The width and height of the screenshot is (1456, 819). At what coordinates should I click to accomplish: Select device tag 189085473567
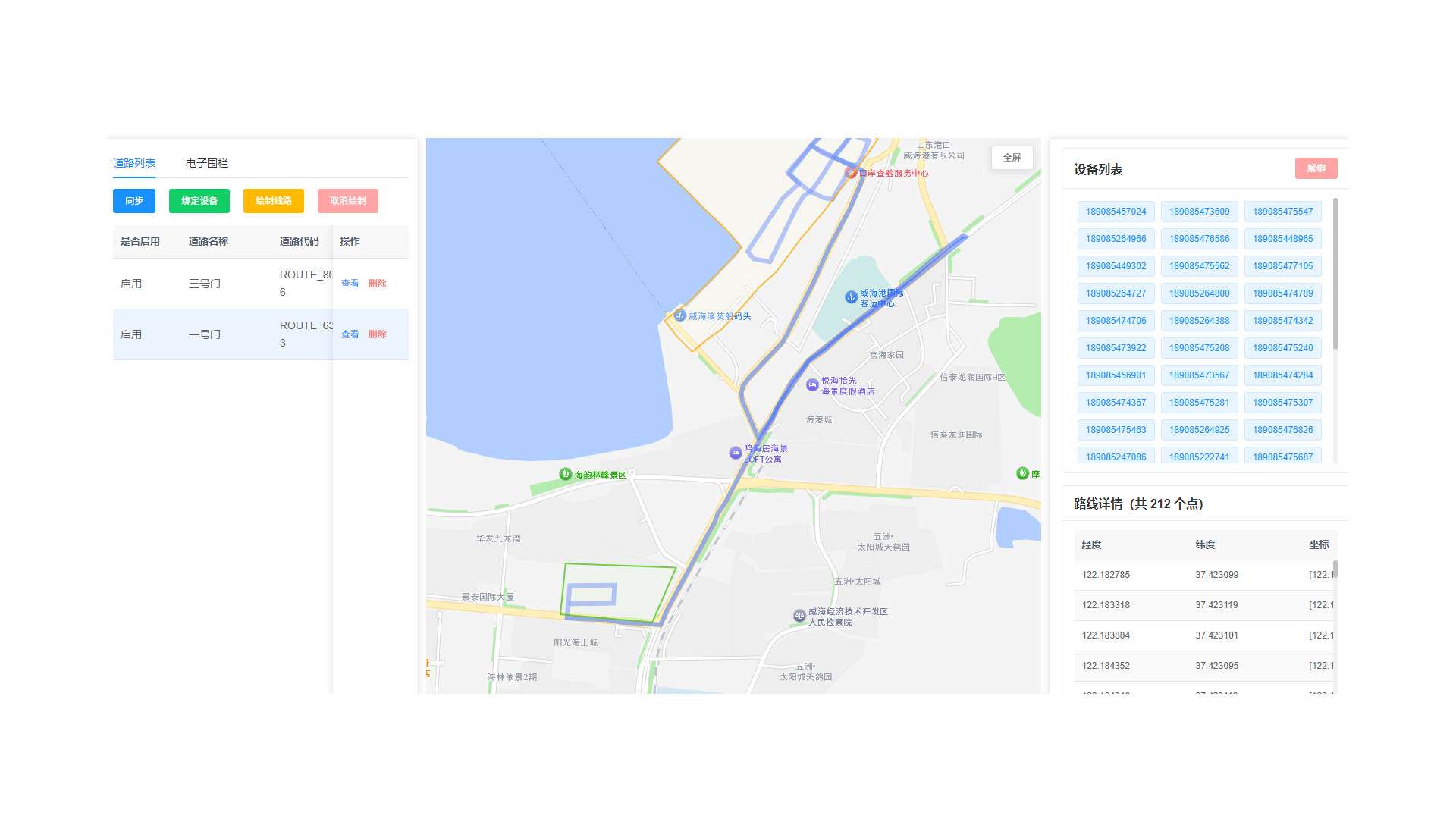coord(1200,375)
